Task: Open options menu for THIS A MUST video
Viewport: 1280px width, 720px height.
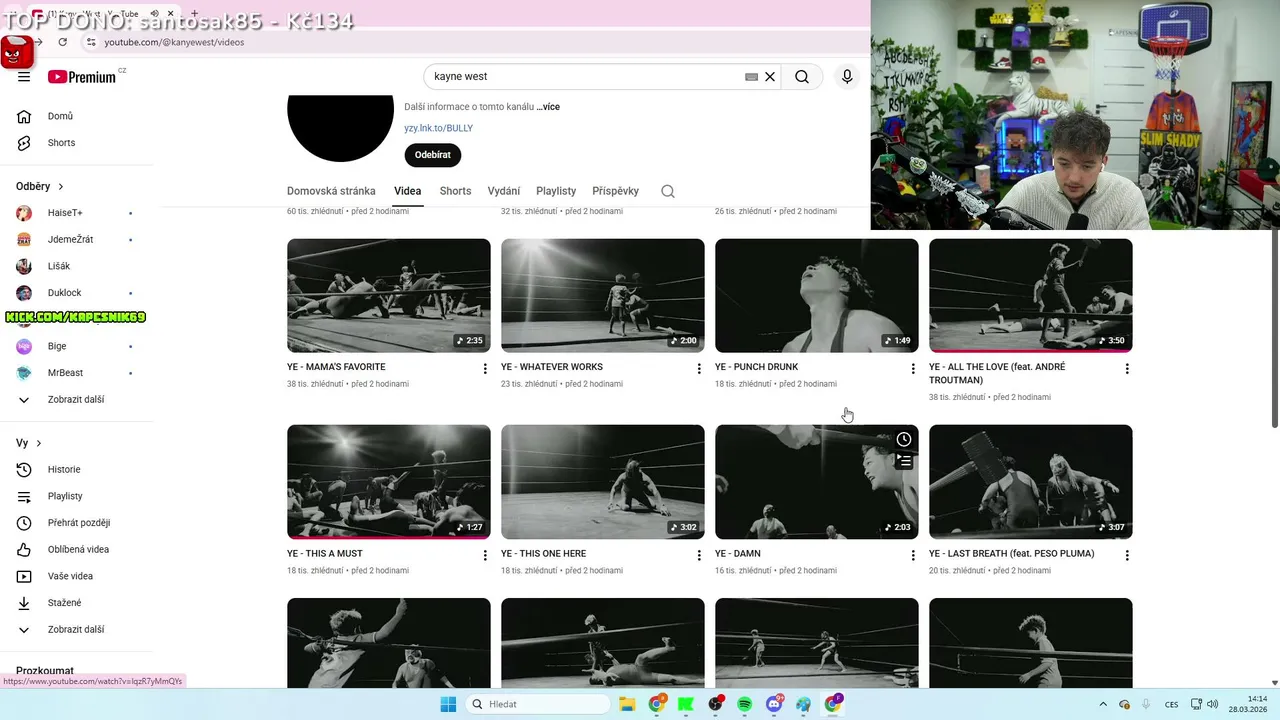Action: 485,555
